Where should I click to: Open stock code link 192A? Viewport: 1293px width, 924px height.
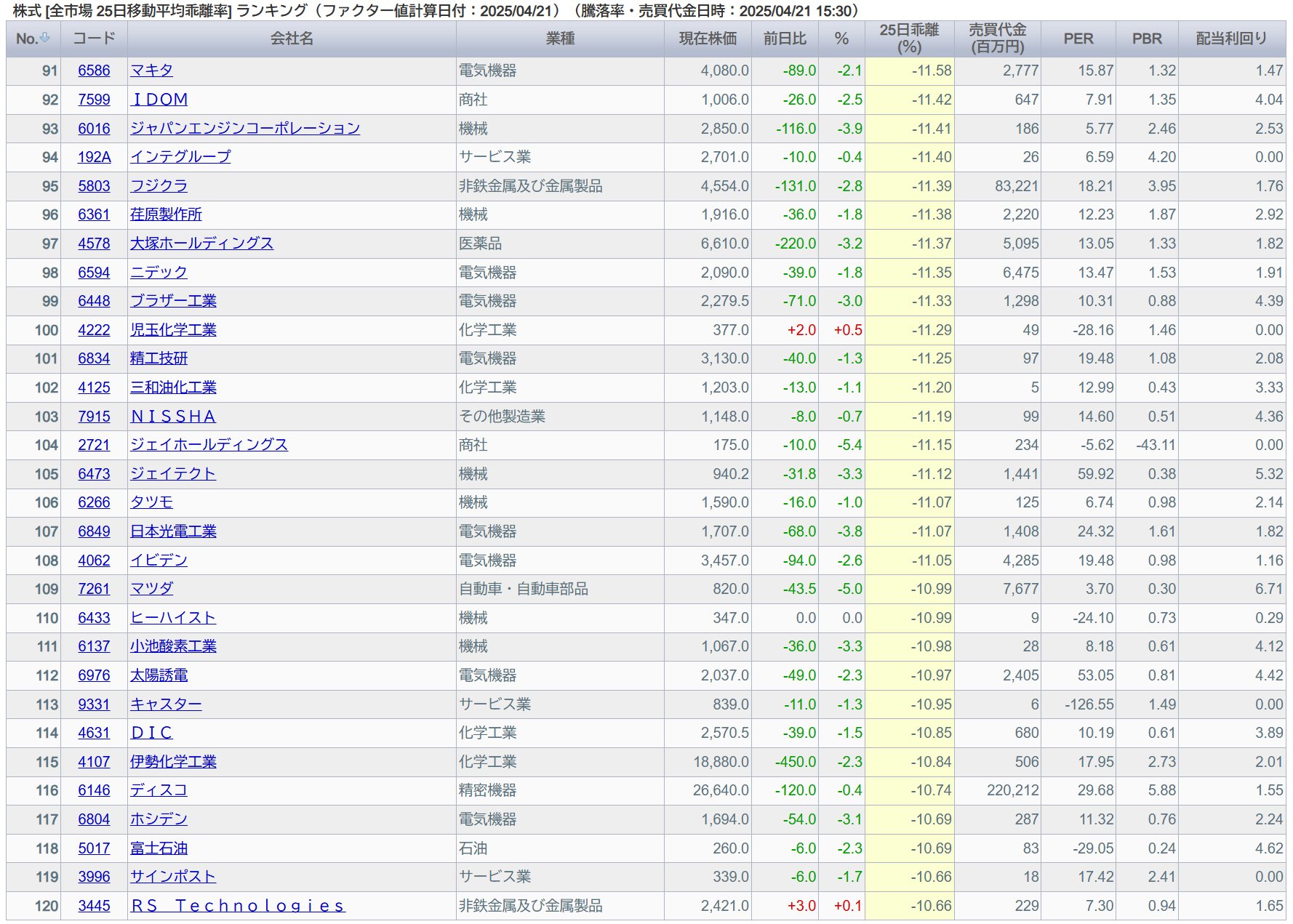[95, 157]
